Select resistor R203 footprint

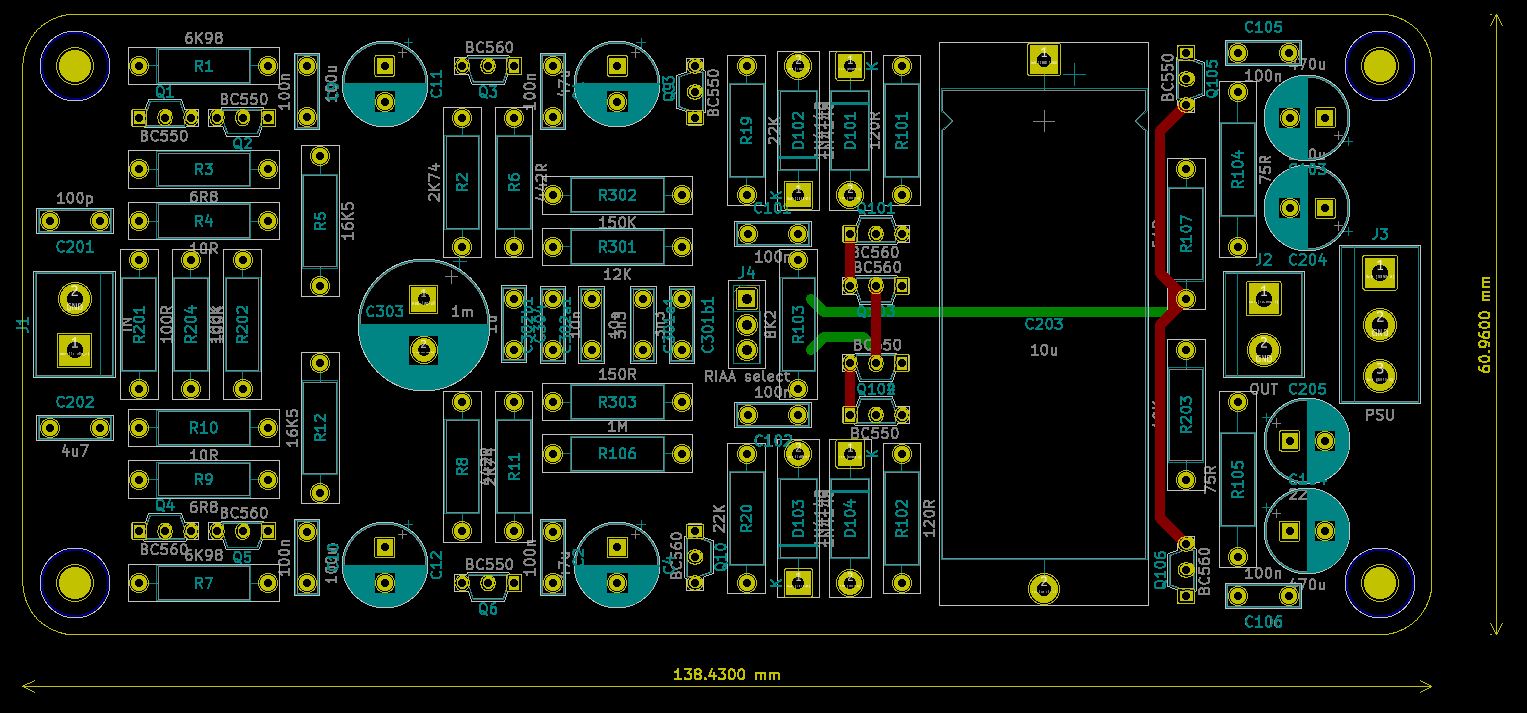[x=1186, y=415]
